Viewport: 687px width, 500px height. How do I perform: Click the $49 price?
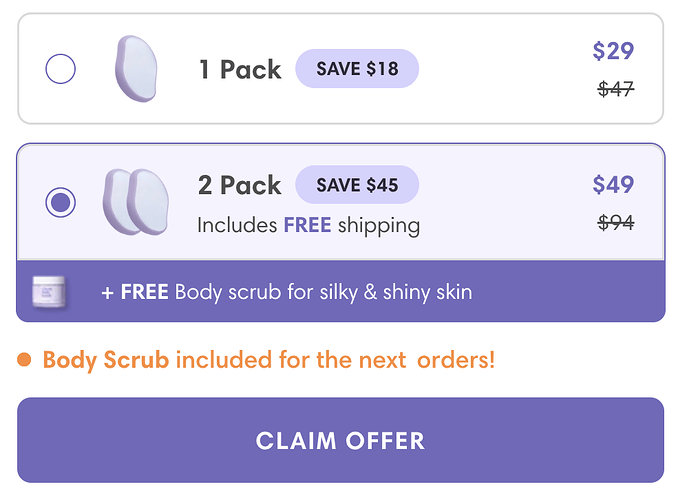point(613,185)
